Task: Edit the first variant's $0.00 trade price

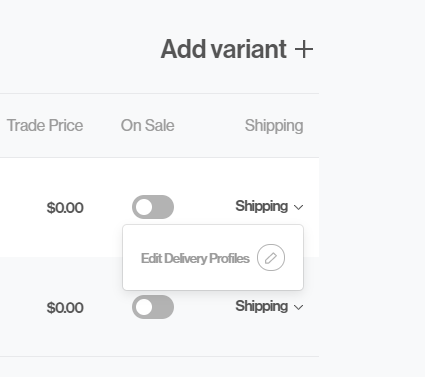Action: pos(65,208)
